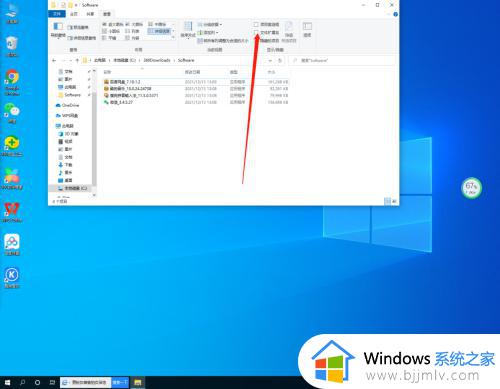Viewport: 500px width, 389px height.
Task: Click the floating 67% accelerator ball
Action: tap(471, 188)
